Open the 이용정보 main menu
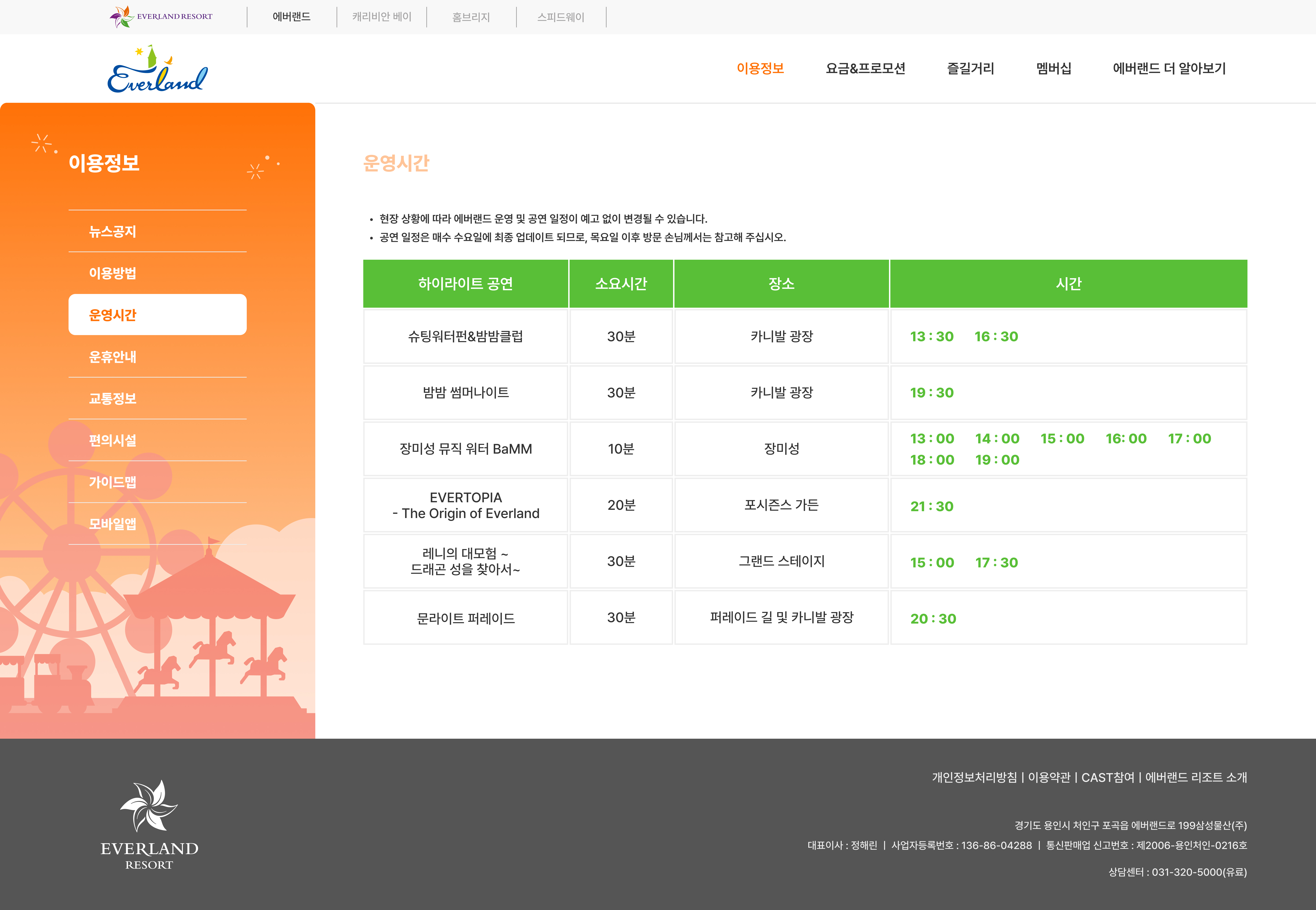The width and height of the screenshot is (1316, 910). click(x=760, y=68)
